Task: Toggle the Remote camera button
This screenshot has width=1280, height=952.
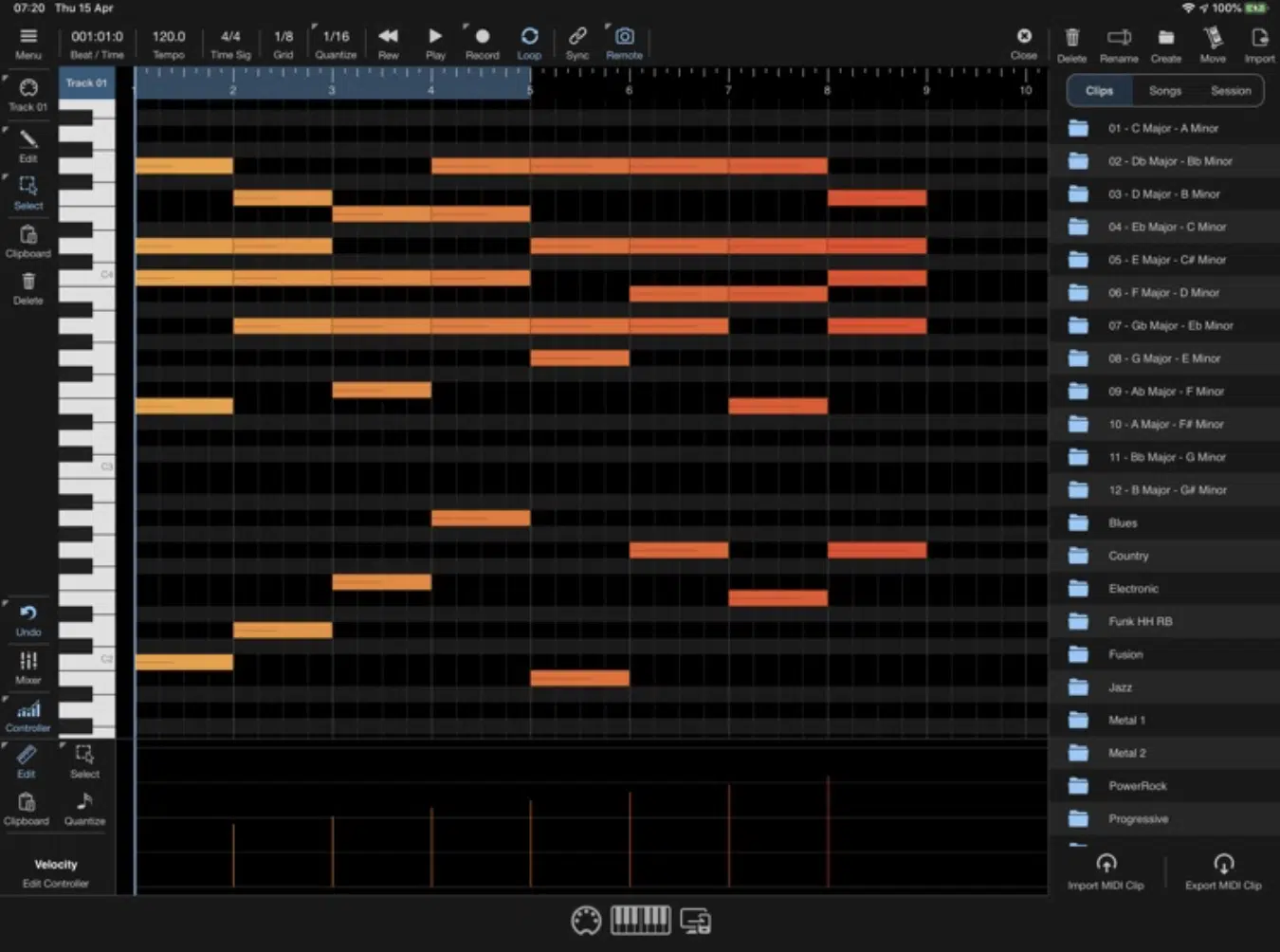Action: click(x=625, y=44)
